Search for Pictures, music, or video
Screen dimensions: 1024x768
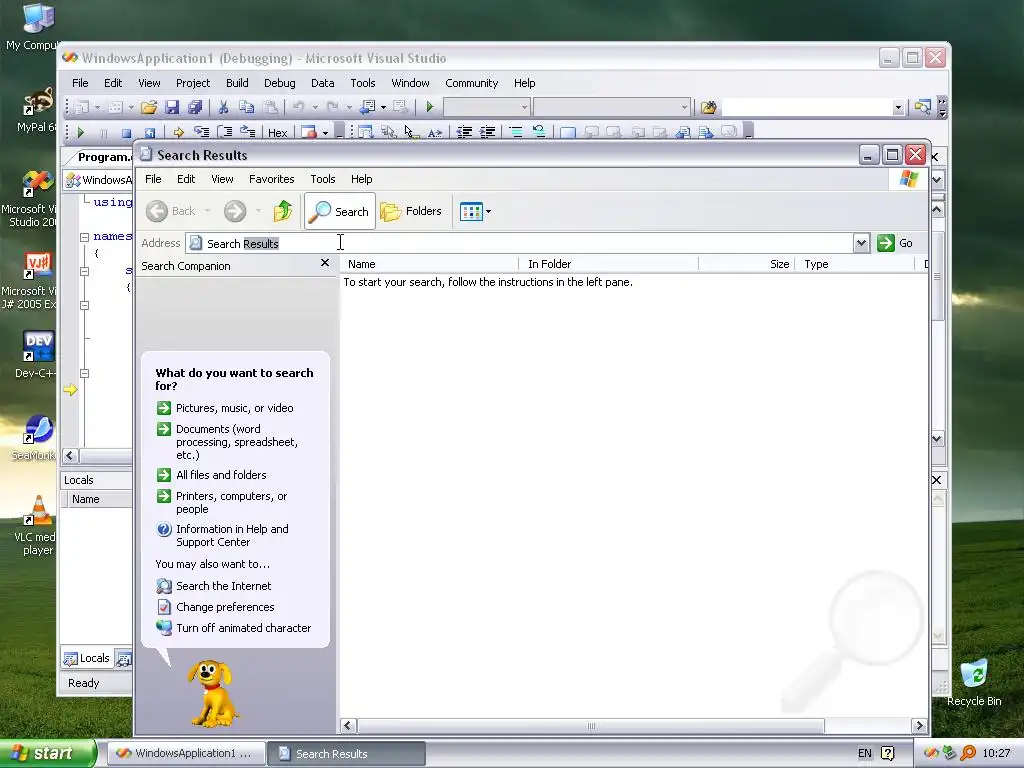tap(225, 408)
